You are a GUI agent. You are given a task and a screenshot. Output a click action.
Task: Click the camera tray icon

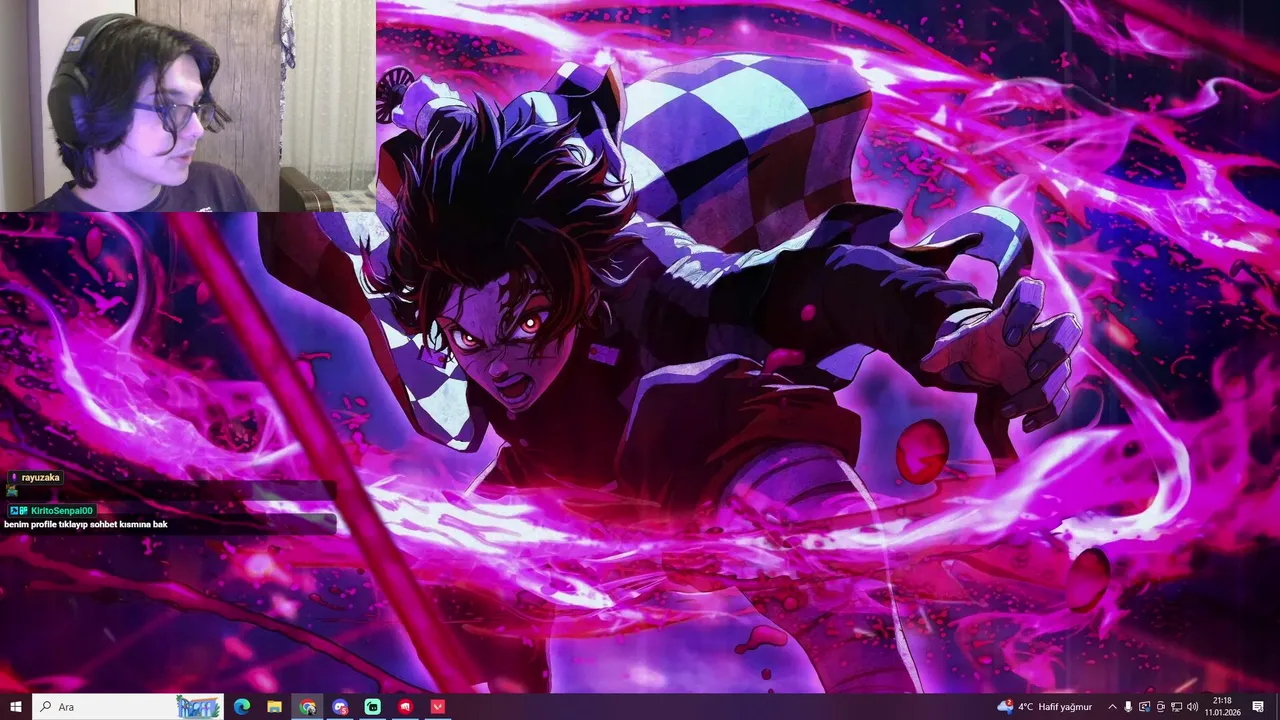tap(1161, 707)
